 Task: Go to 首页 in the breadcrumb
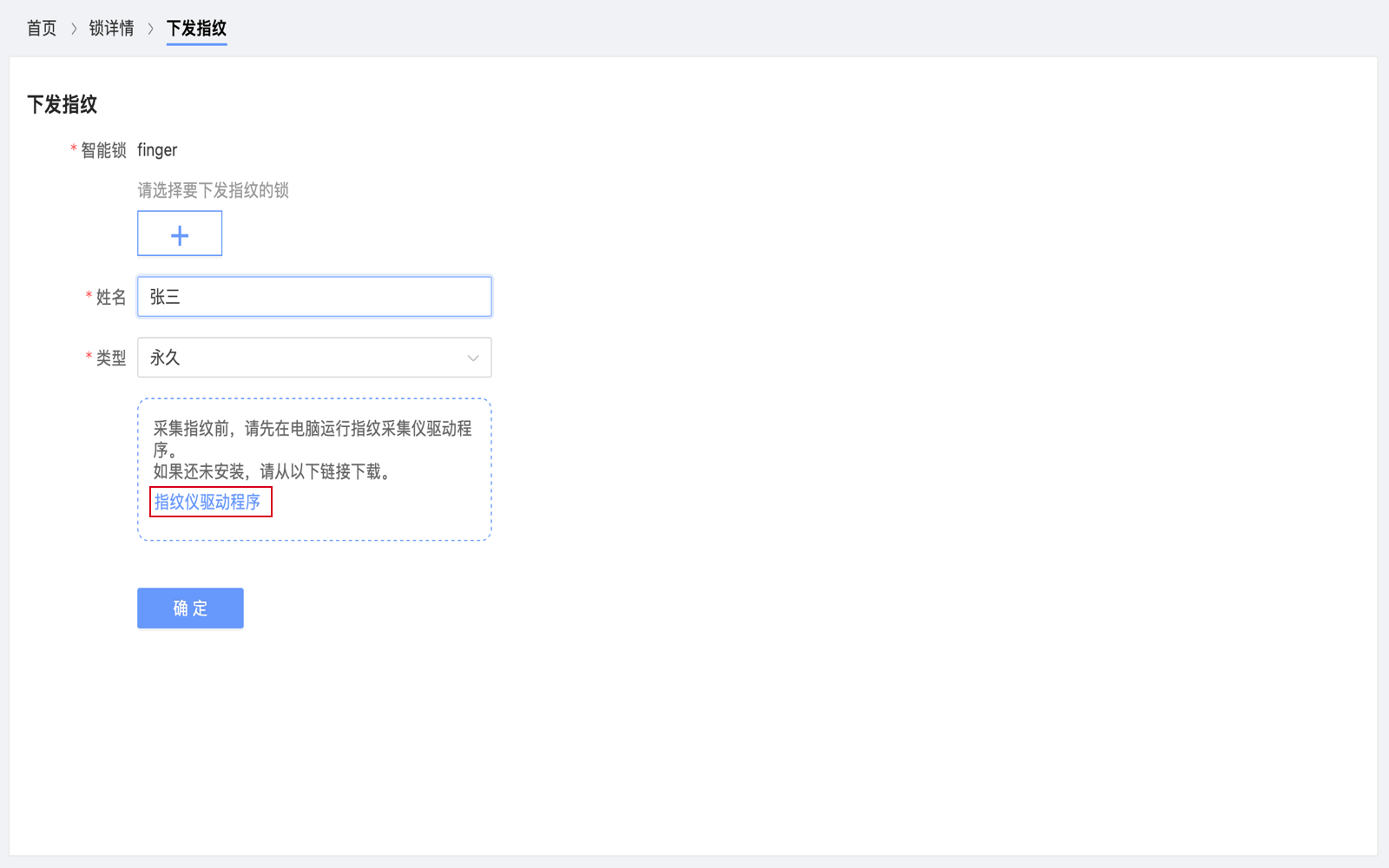tap(42, 29)
